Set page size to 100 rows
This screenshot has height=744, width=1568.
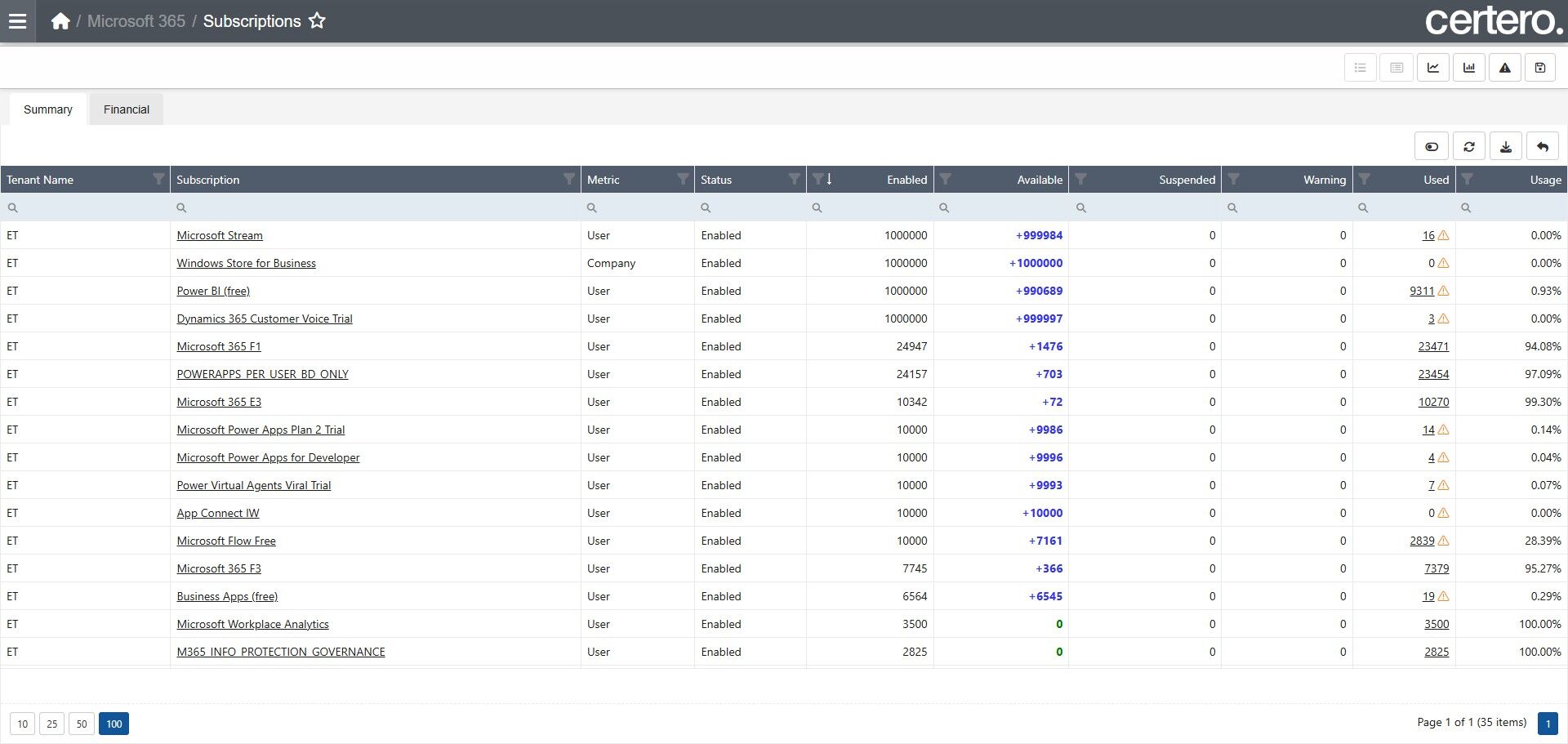pos(114,724)
